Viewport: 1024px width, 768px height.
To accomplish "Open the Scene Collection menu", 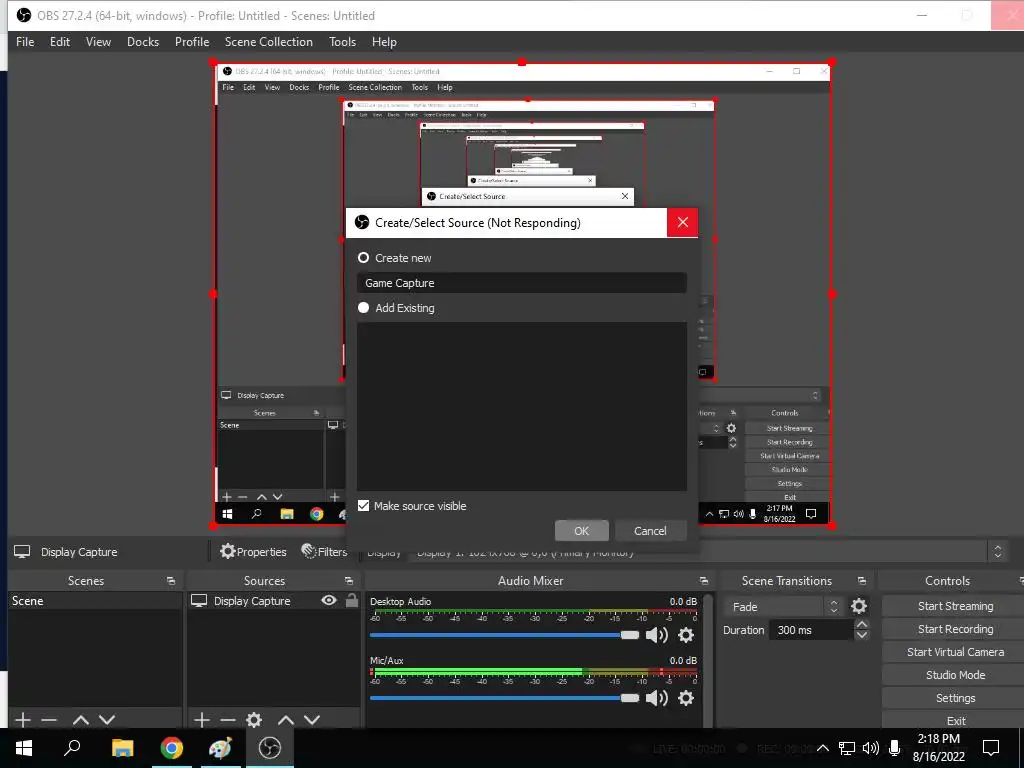I will [268, 42].
